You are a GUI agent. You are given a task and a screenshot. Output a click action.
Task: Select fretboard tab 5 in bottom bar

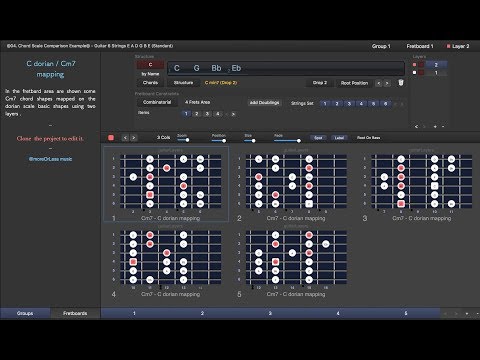click(x=406, y=313)
